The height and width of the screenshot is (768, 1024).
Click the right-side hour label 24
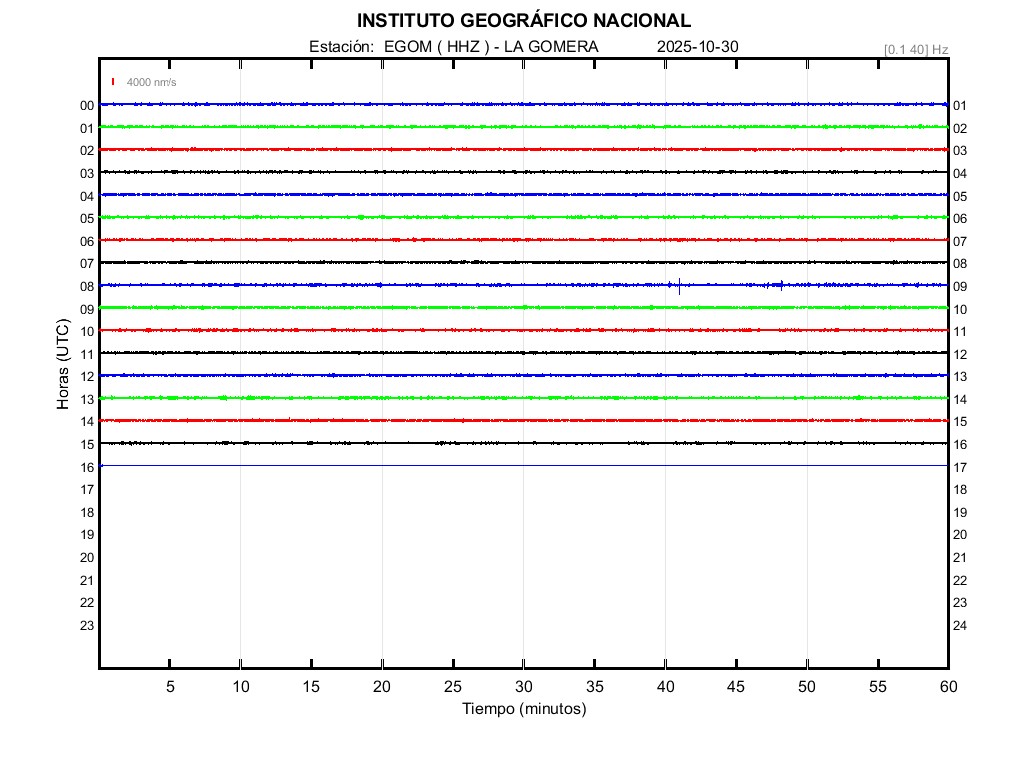[960, 625]
